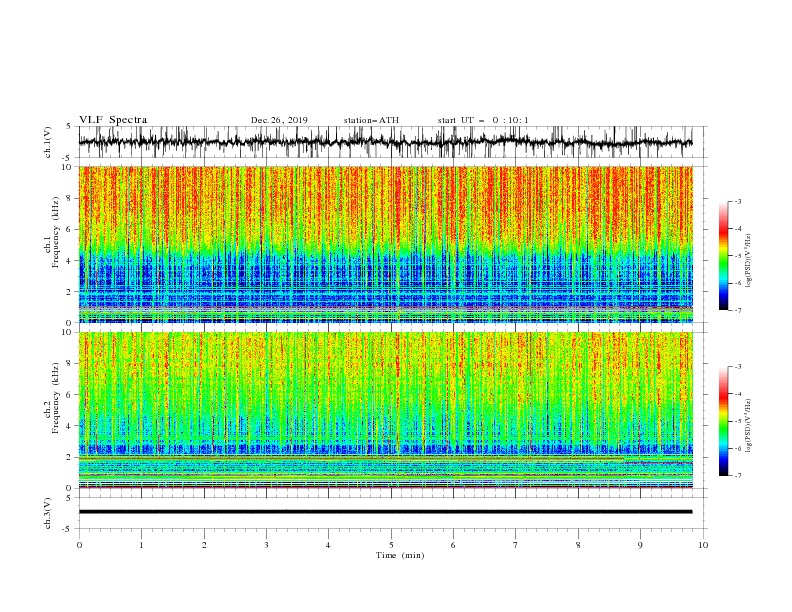792x612 pixels.
Task: Click the "station=ATH" label
Action: [x=371, y=120]
